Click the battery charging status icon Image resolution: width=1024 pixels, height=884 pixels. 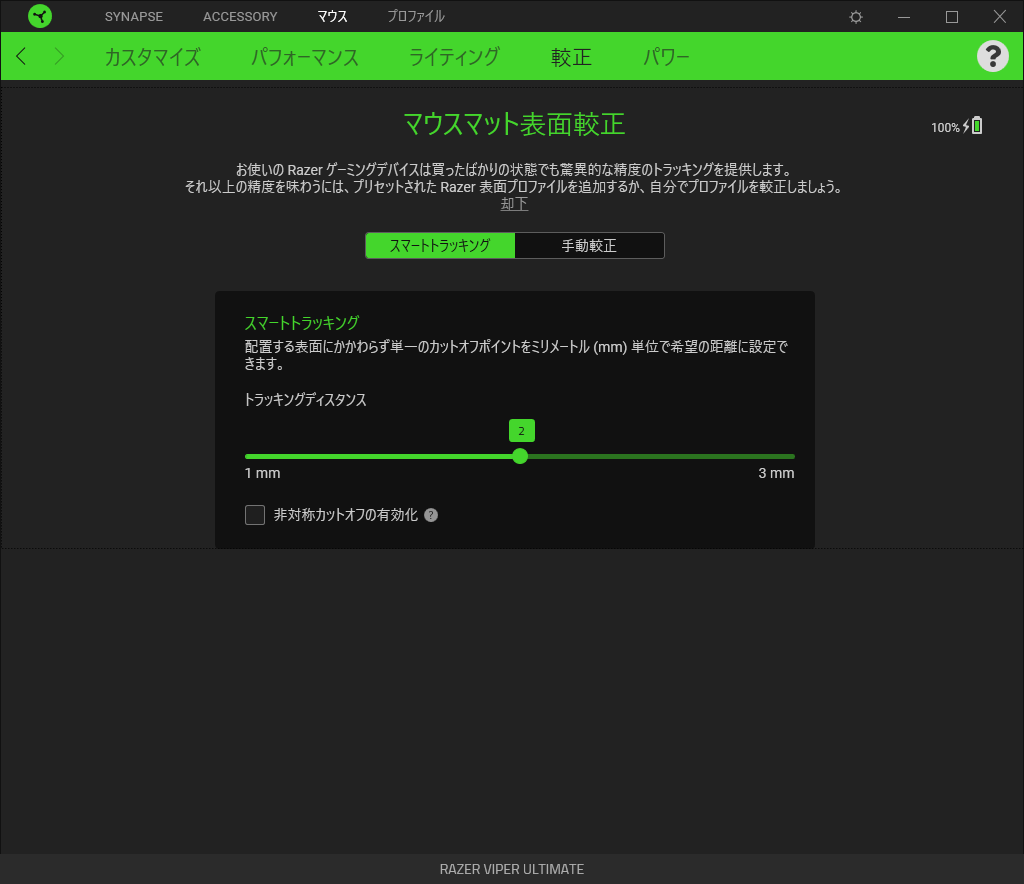tap(972, 125)
